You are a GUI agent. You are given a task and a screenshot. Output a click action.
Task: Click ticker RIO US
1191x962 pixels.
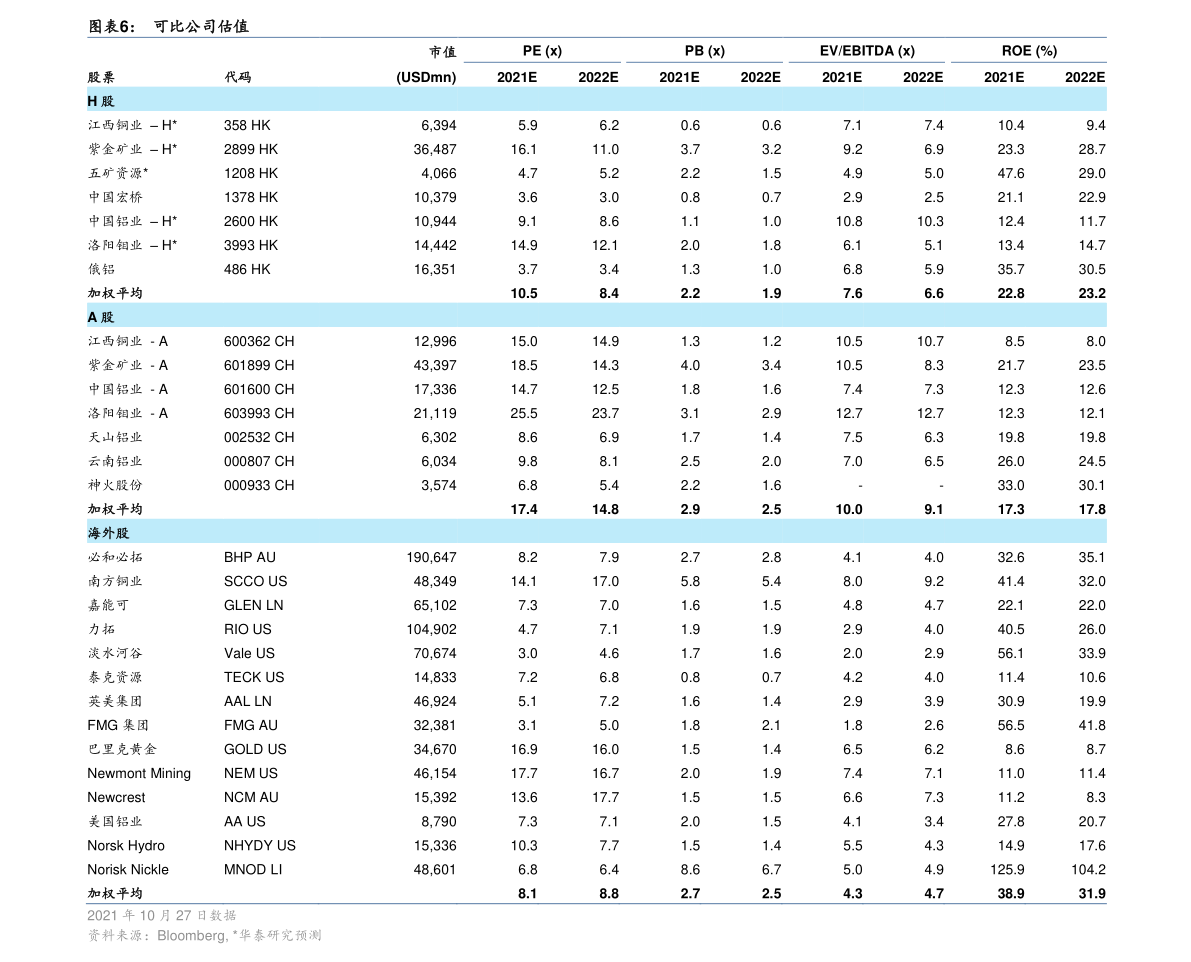[248, 629]
